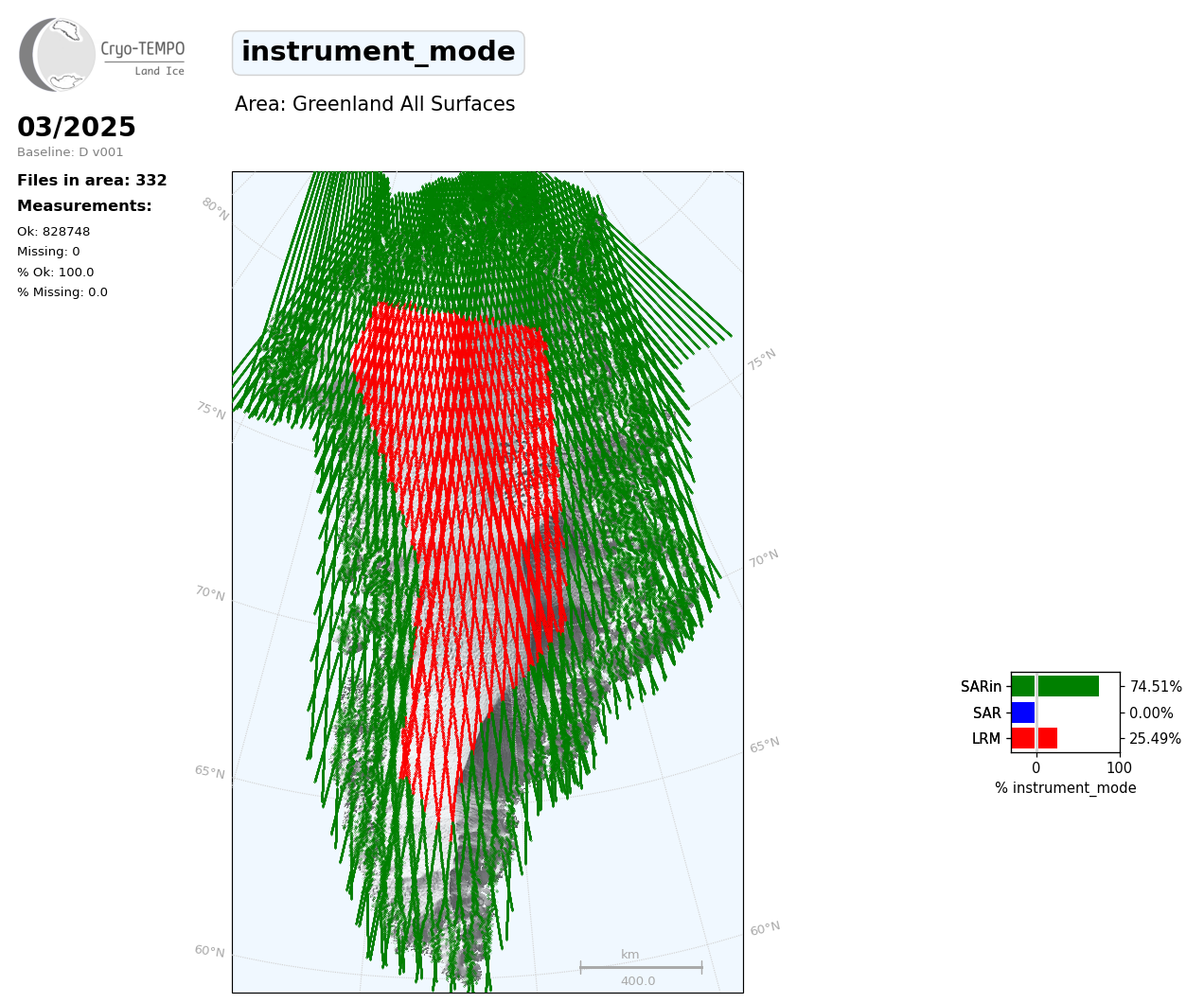Click the SAR legend label

pos(987,713)
